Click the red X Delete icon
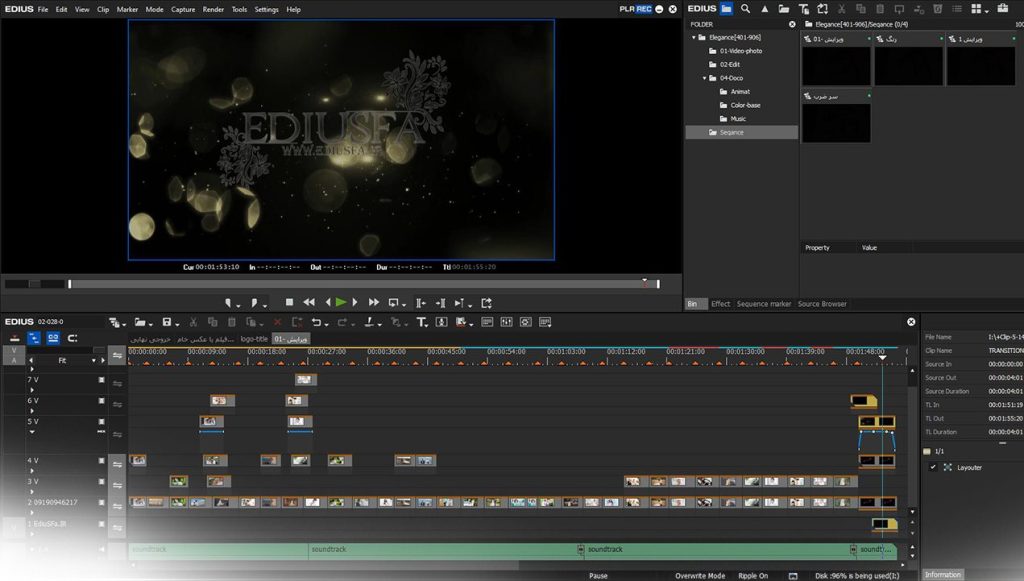 [x=278, y=322]
